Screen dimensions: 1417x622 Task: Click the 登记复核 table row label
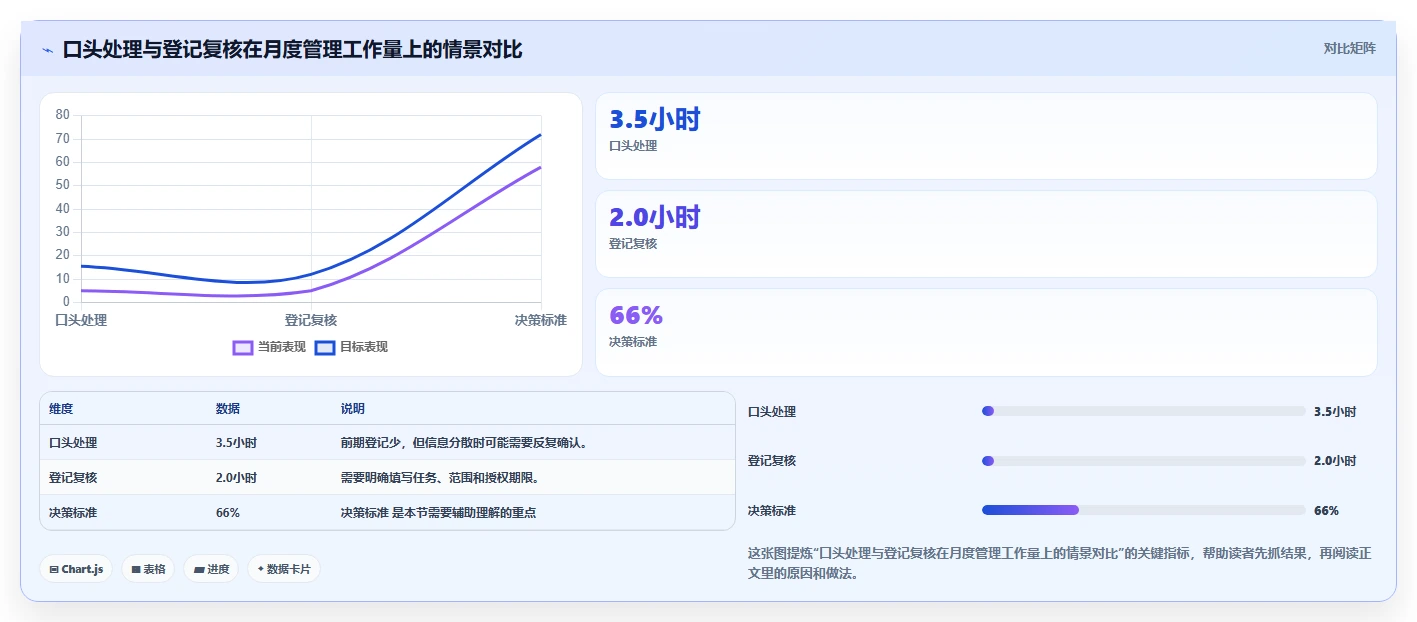point(73,478)
